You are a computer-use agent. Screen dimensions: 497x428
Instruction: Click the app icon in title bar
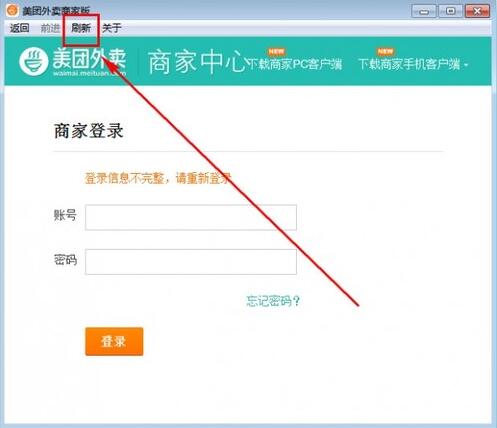(12, 10)
